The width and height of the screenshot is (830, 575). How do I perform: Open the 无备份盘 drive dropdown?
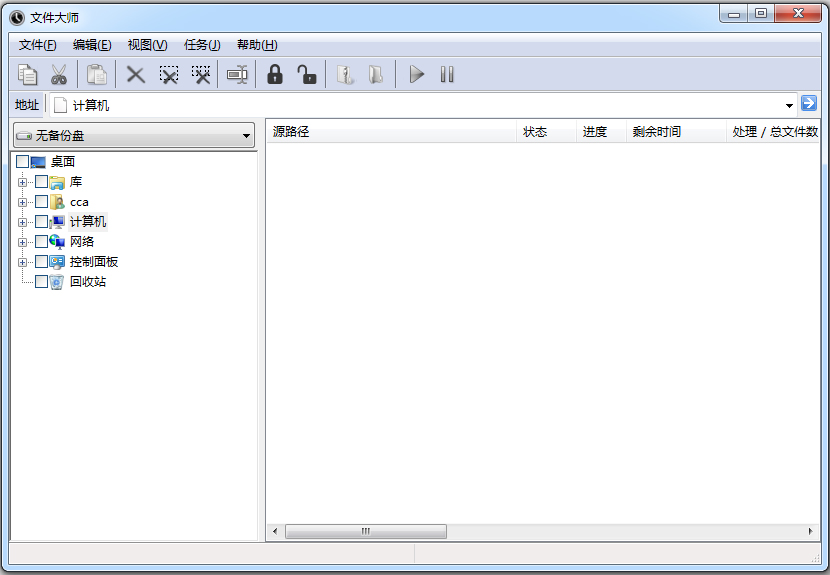(134, 136)
